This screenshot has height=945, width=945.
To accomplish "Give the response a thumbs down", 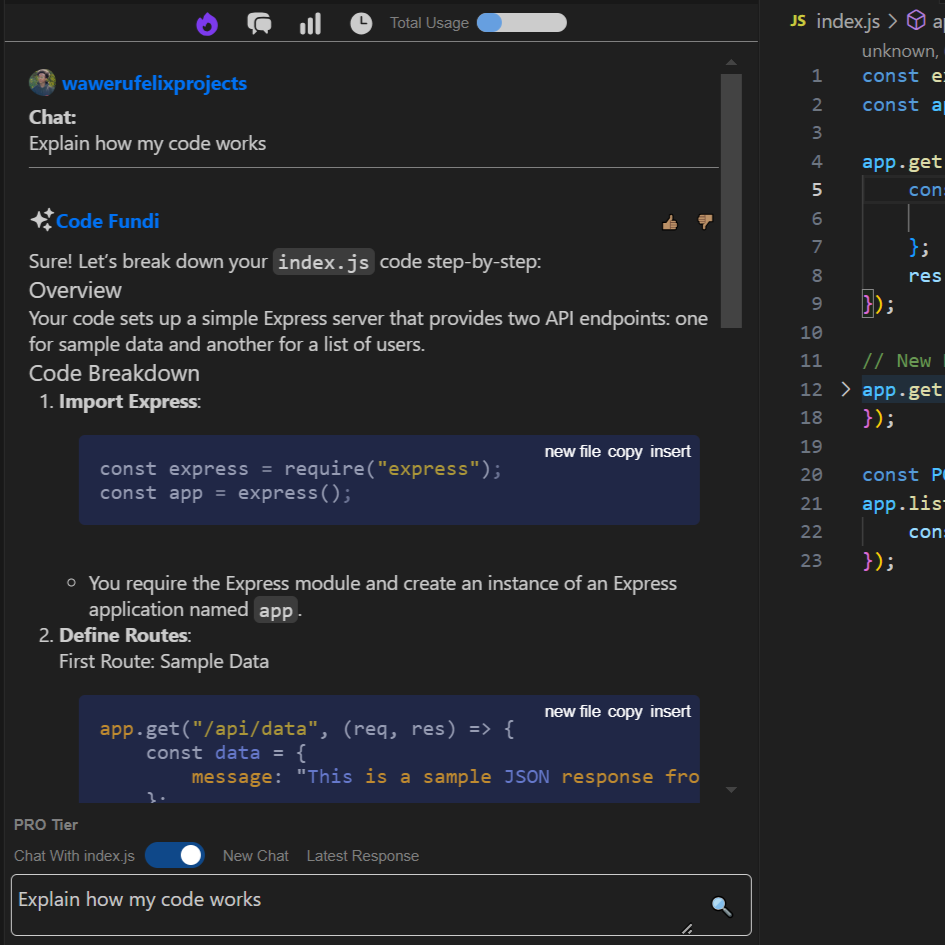I will (705, 222).
